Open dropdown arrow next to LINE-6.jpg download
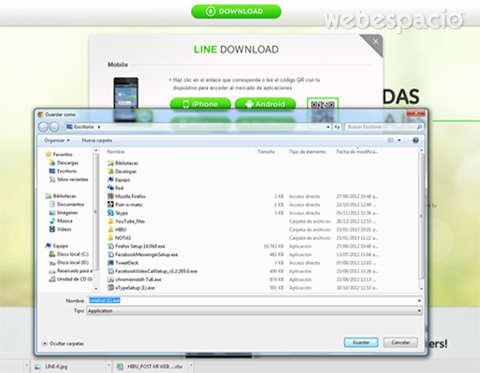The width and height of the screenshot is (480, 373). 109,366
